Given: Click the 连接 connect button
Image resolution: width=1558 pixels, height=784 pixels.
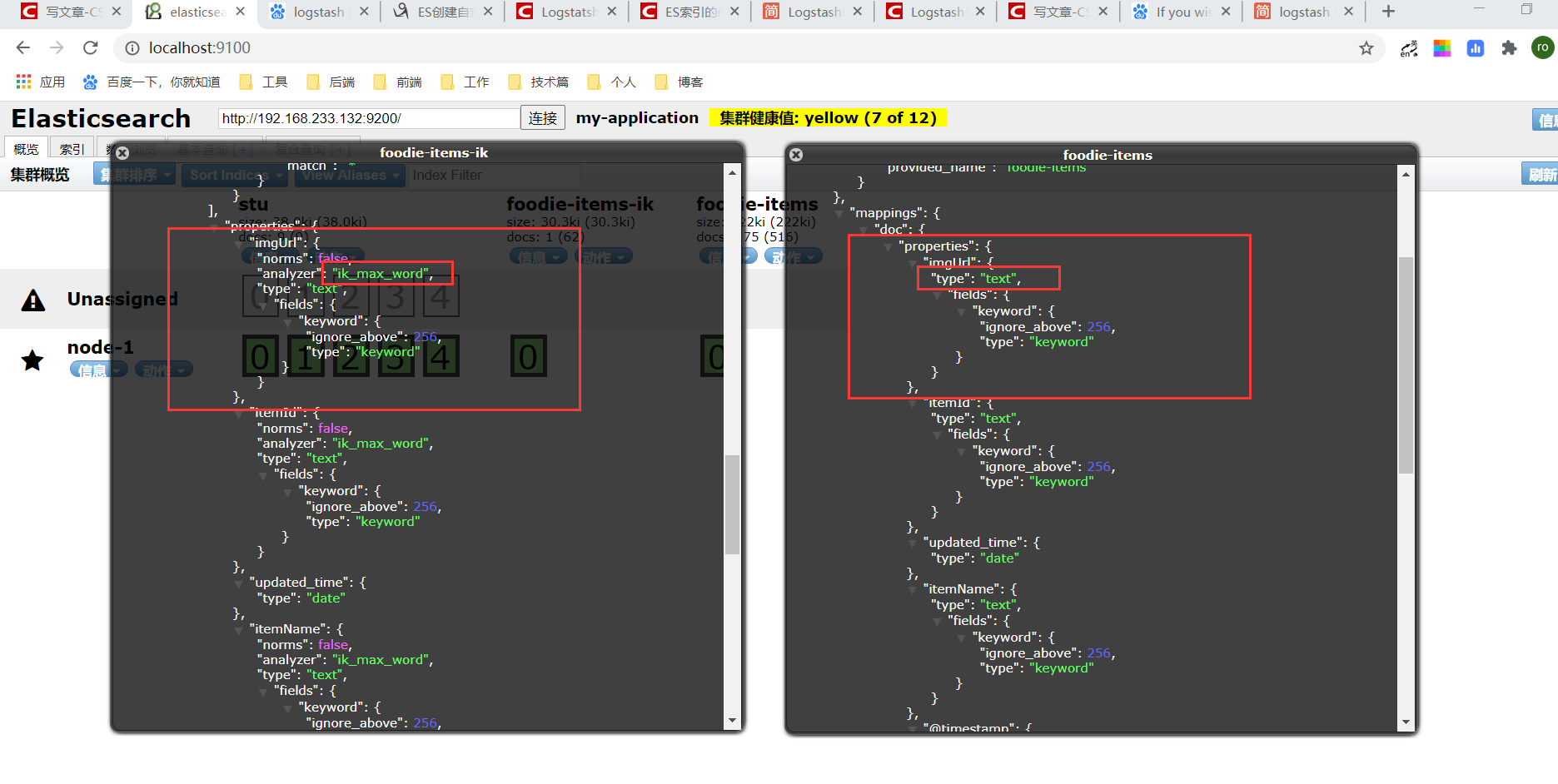Looking at the screenshot, I should [x=543, y=118].
